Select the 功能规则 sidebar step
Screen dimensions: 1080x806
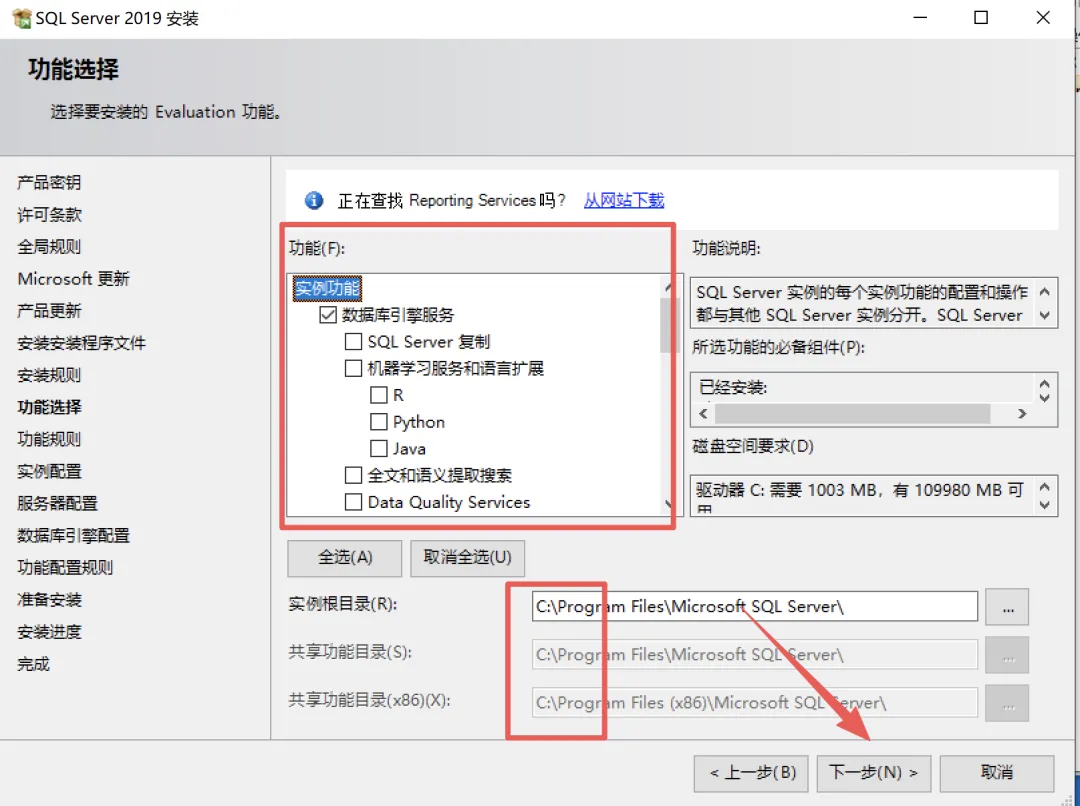tap(49, 440)
